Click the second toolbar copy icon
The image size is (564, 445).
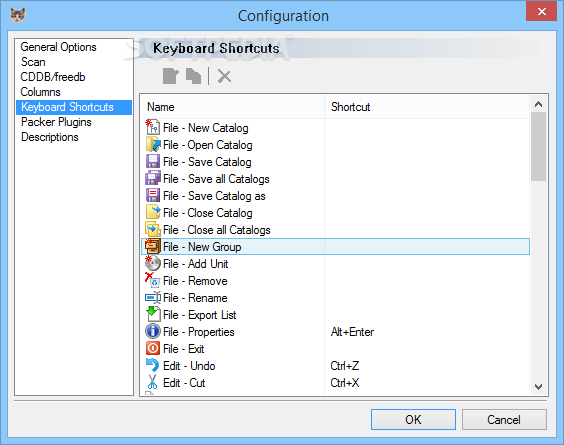(193, 76)
